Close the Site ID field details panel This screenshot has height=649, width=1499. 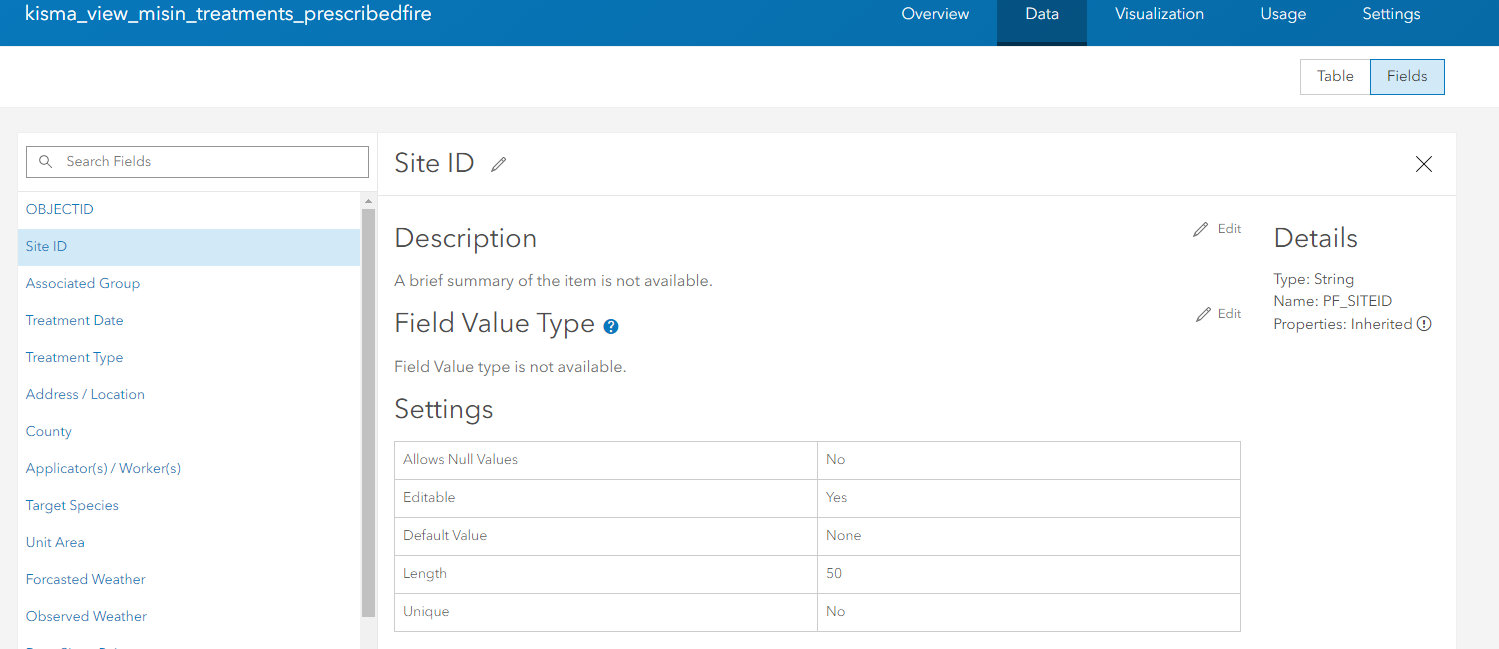(x=1424, y=164)
